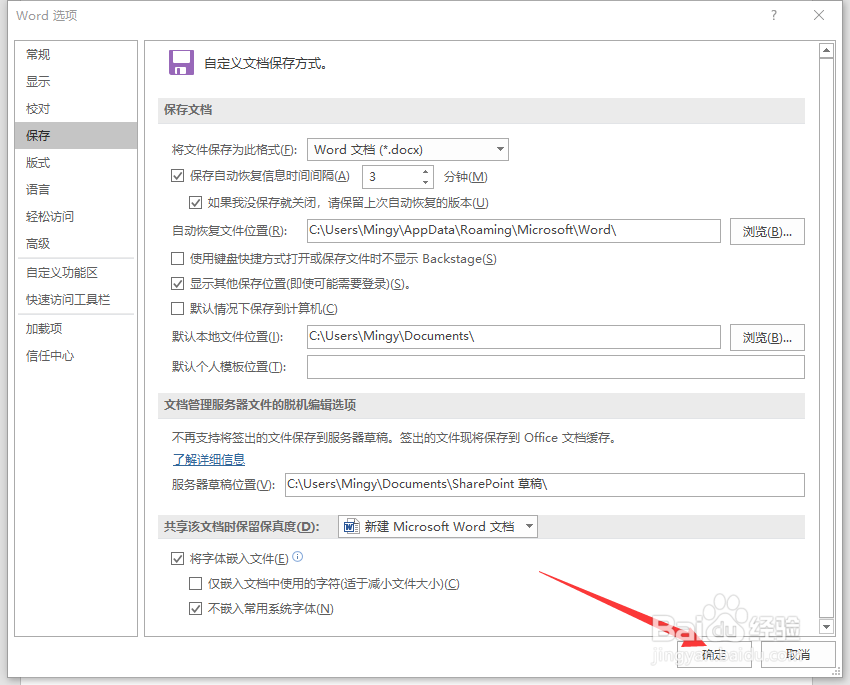Click 浏览 button for default local location

point(767,338)
